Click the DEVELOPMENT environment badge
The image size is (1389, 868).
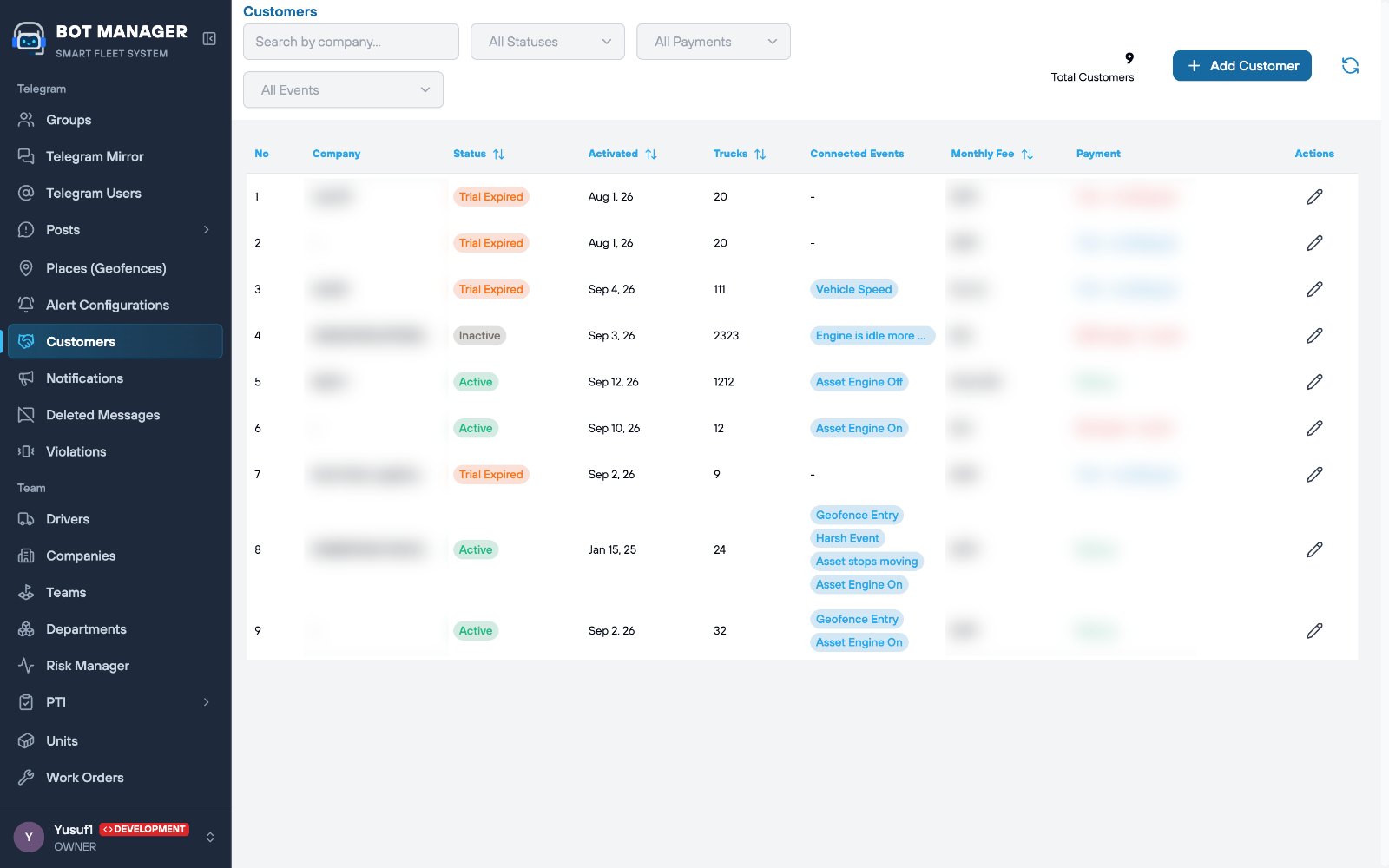(x=144, y=829)
